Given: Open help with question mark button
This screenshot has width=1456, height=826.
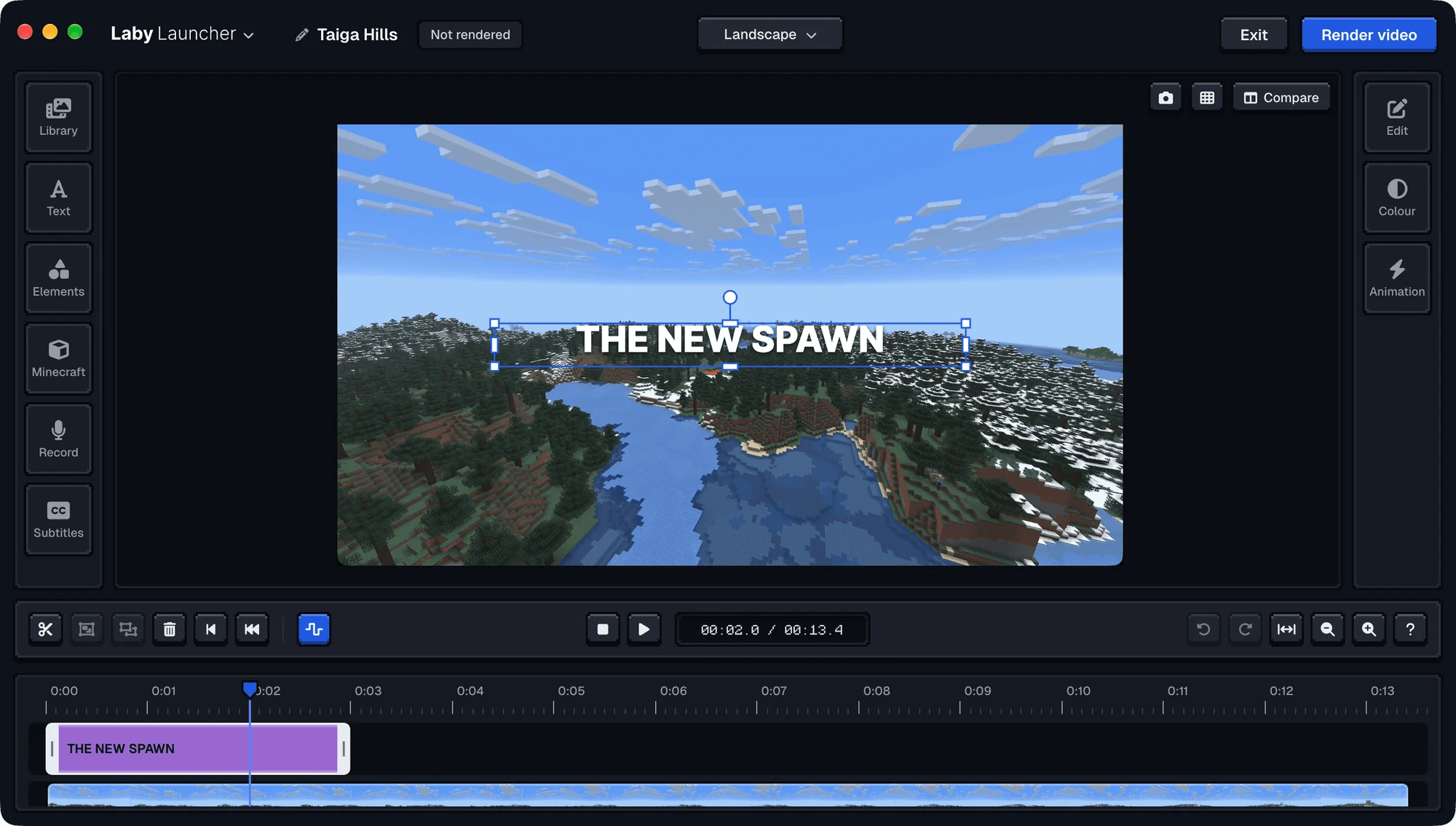Looking at the screenshot, I should [1410, 629].
